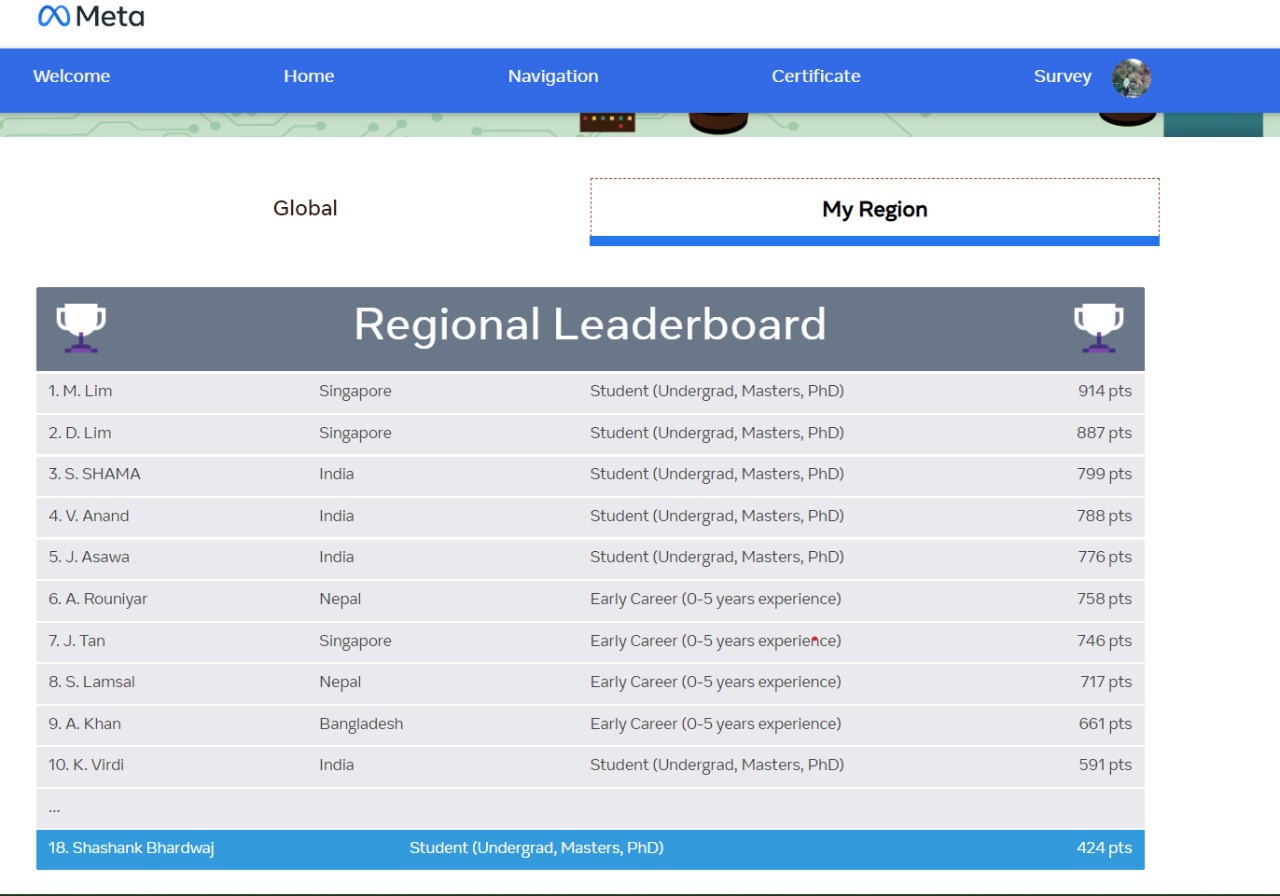
Task: Click J. Tan's 746 pts score
Action: (x=1104, y=642)
